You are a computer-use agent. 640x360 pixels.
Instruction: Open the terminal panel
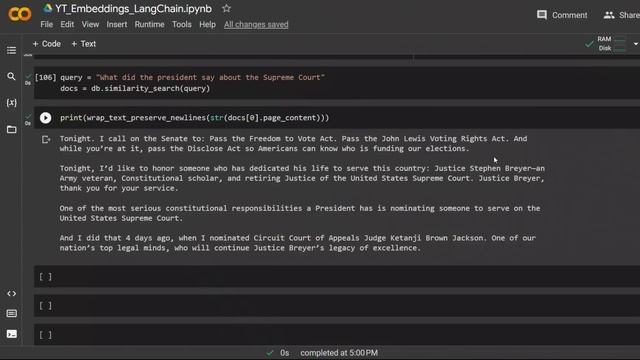(11, 334)
